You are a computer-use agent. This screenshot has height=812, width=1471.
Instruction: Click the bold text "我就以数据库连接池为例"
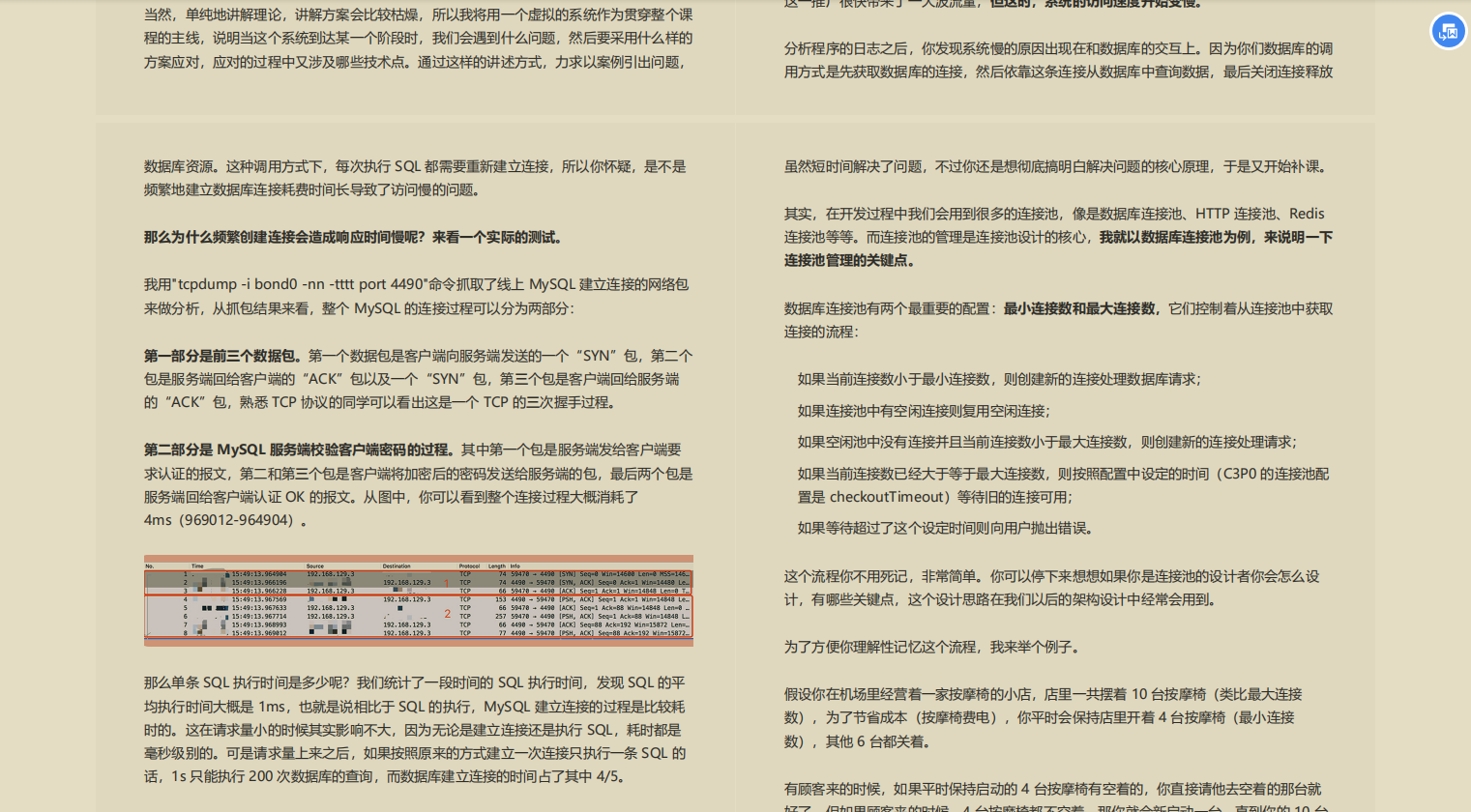click(x=1176, y=237)
